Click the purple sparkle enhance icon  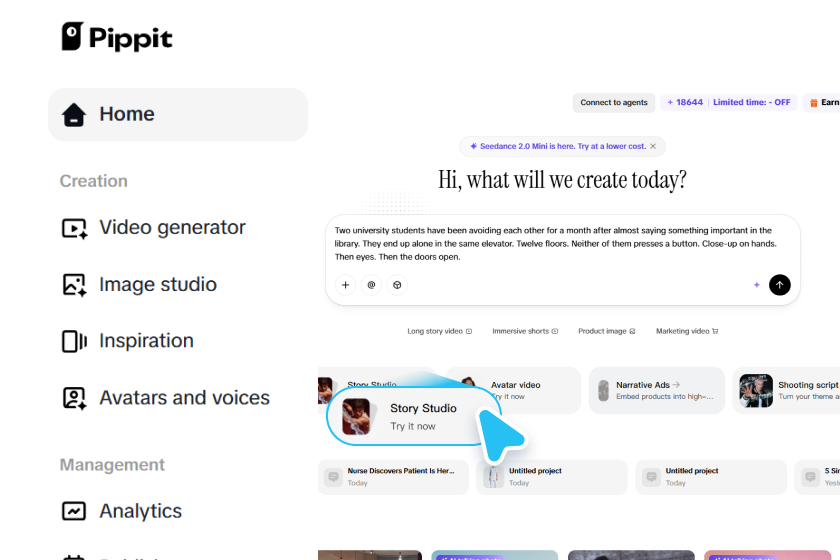[756, 285]
